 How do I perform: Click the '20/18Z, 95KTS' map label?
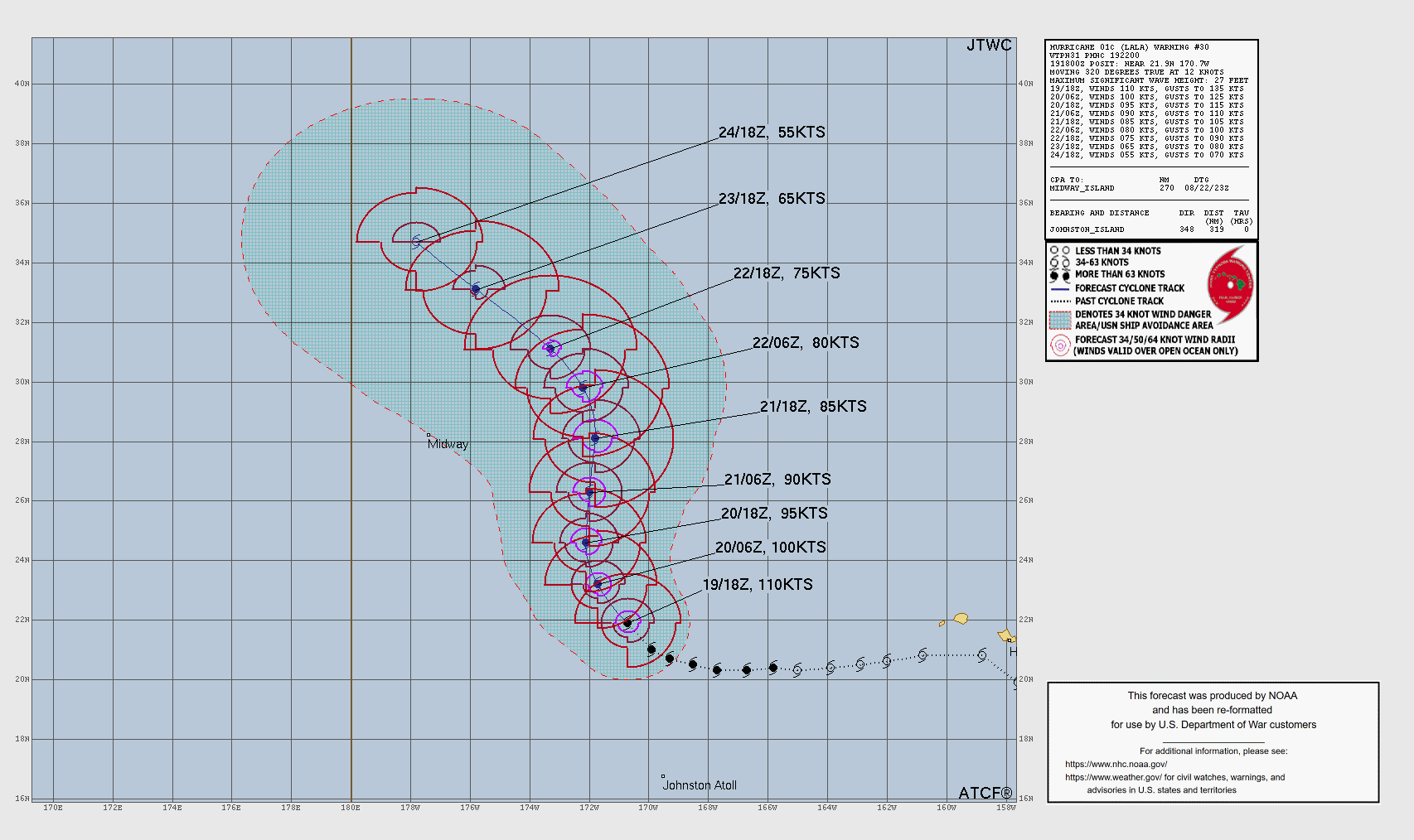coord(774,514)
